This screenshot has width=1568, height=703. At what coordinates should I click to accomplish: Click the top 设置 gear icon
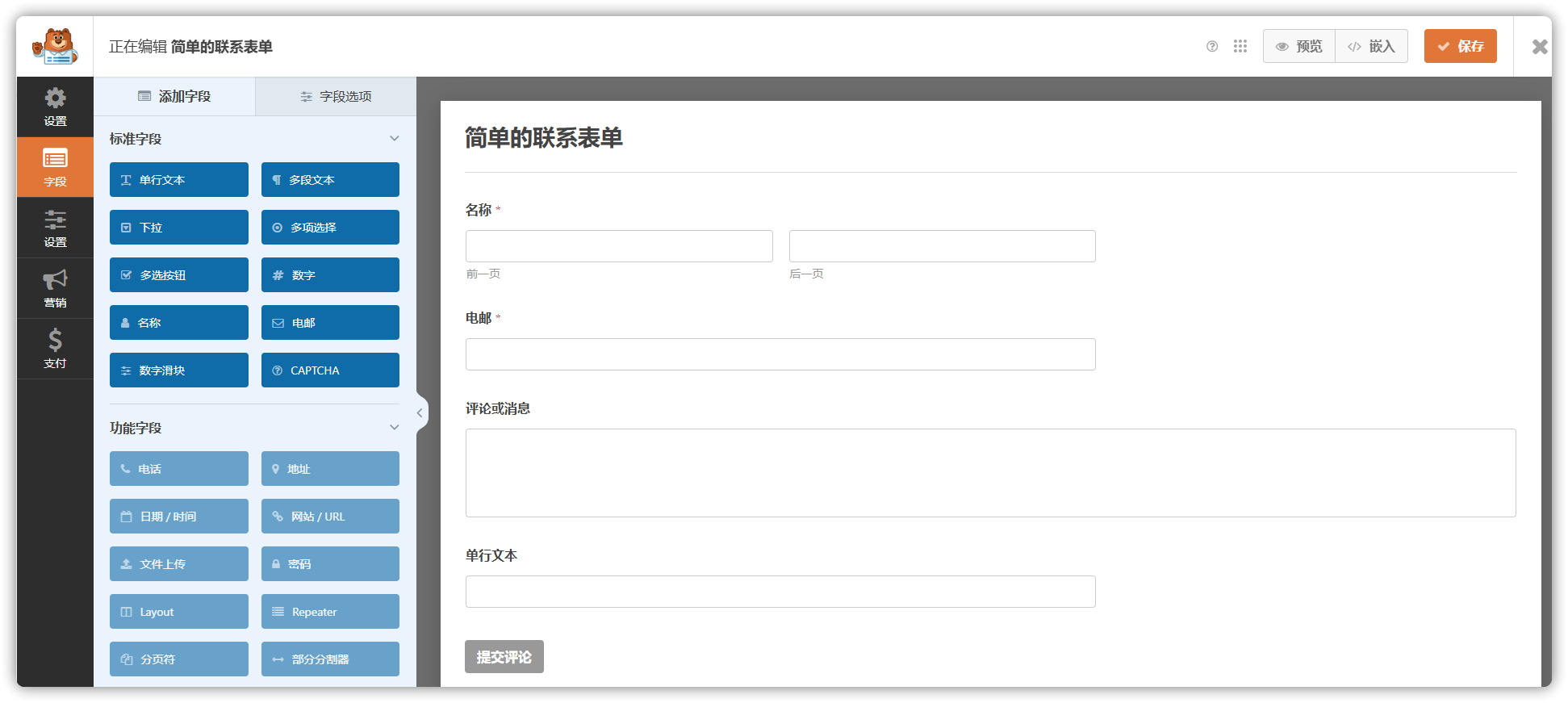click(x=55, y=107)
